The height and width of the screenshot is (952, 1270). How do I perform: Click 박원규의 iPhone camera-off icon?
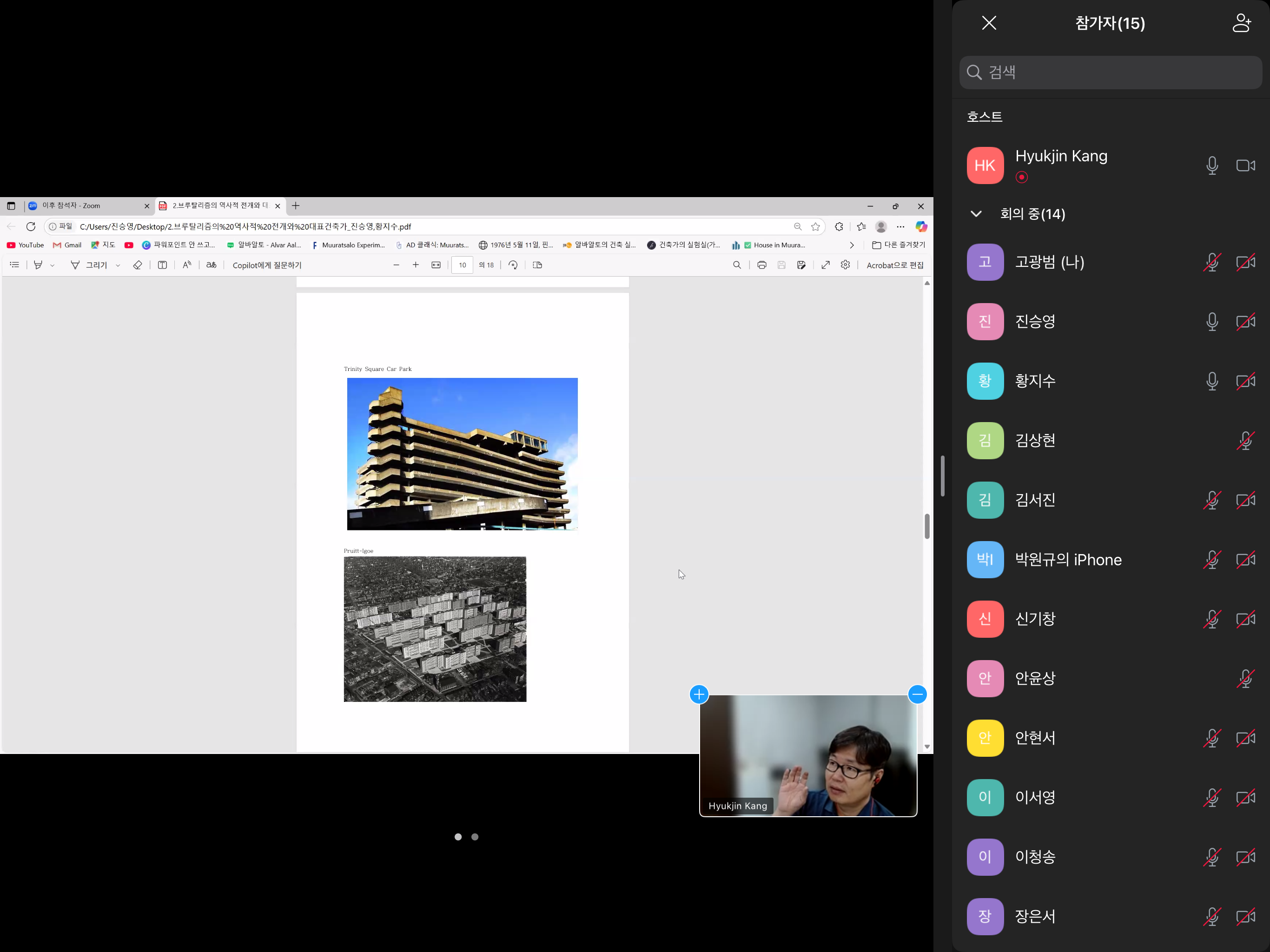coord(1245,560)
